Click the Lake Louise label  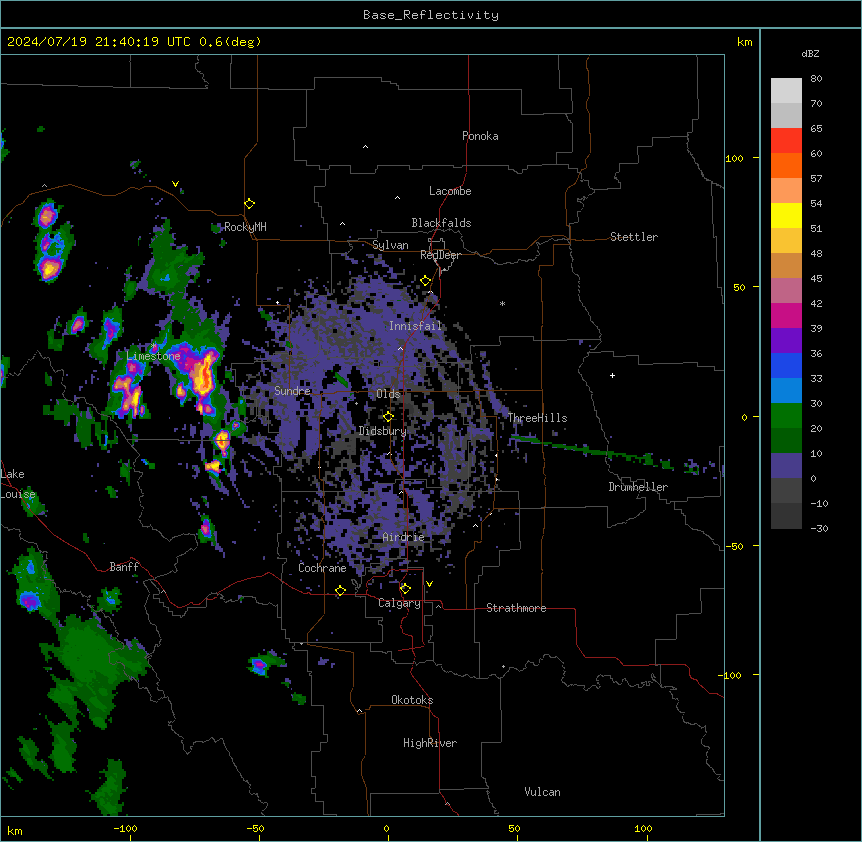18,484
